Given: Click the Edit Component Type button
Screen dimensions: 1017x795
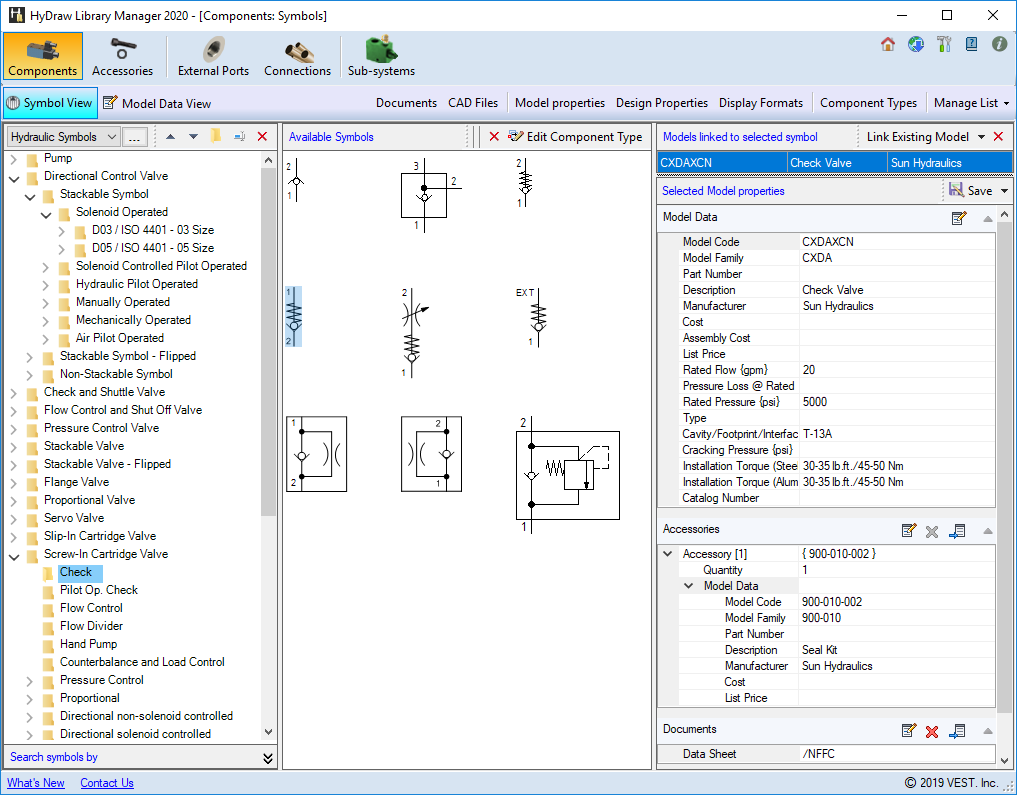Looking at the screenshot, I should (x=575, y=137).
